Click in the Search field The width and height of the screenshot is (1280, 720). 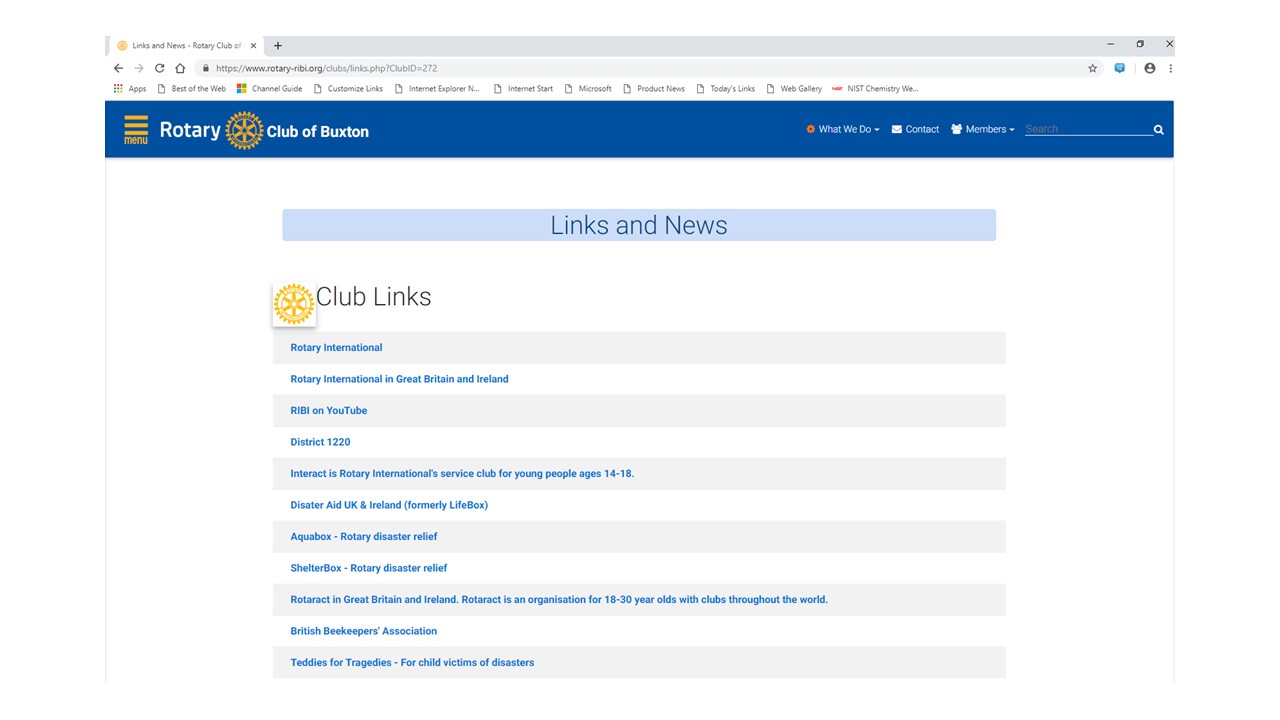click(x=1088, y=129)
